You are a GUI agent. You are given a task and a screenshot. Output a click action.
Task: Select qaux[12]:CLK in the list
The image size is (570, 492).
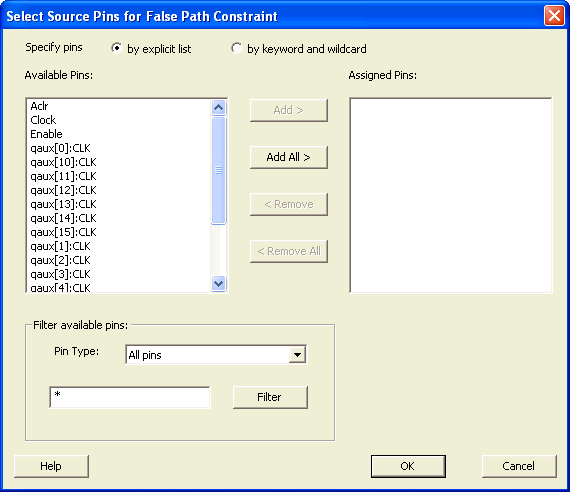pos(63,190)
